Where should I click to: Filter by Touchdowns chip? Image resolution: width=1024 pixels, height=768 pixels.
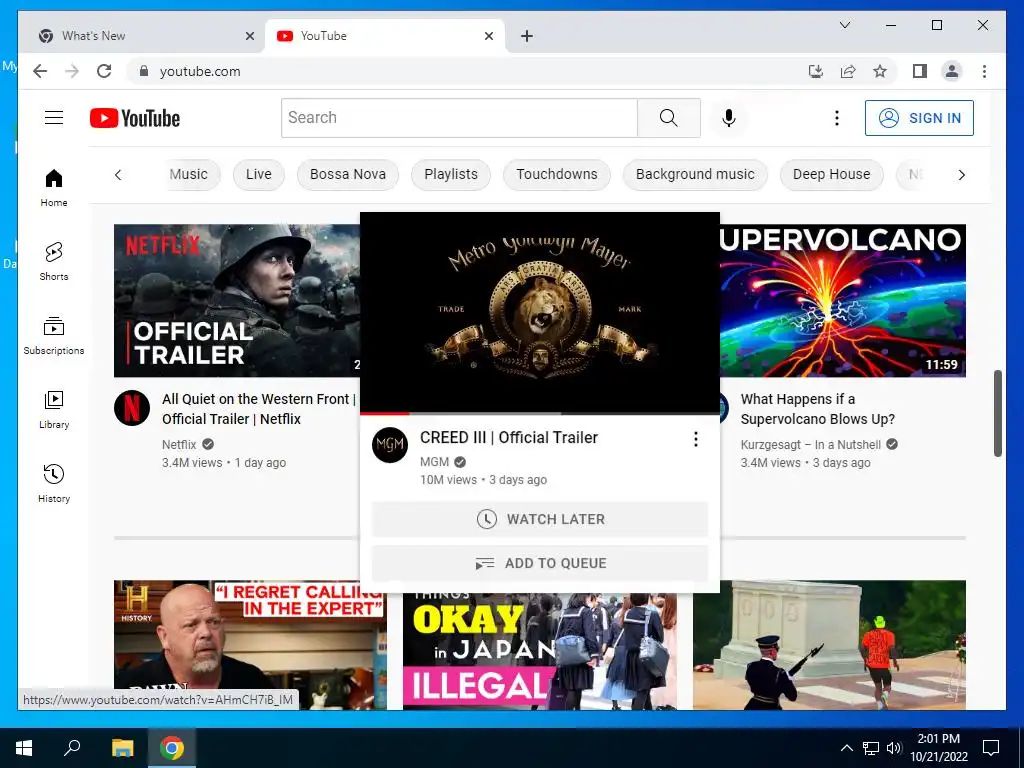point(556,174)
